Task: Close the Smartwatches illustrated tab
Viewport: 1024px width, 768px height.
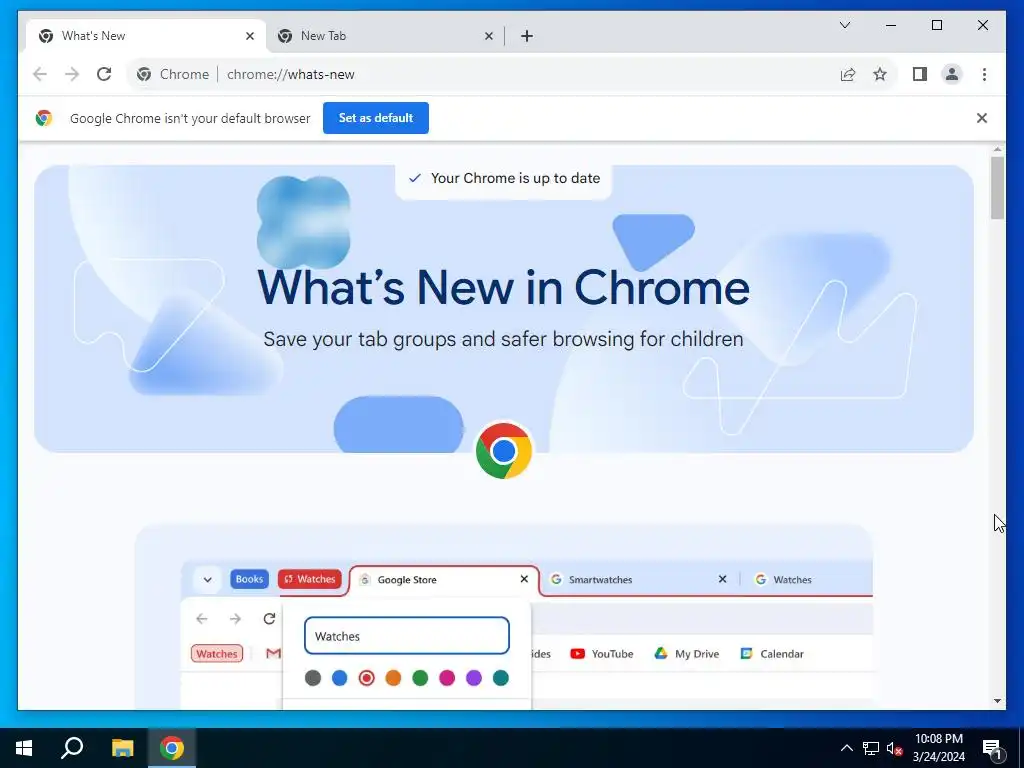Action: coord(722,579)
